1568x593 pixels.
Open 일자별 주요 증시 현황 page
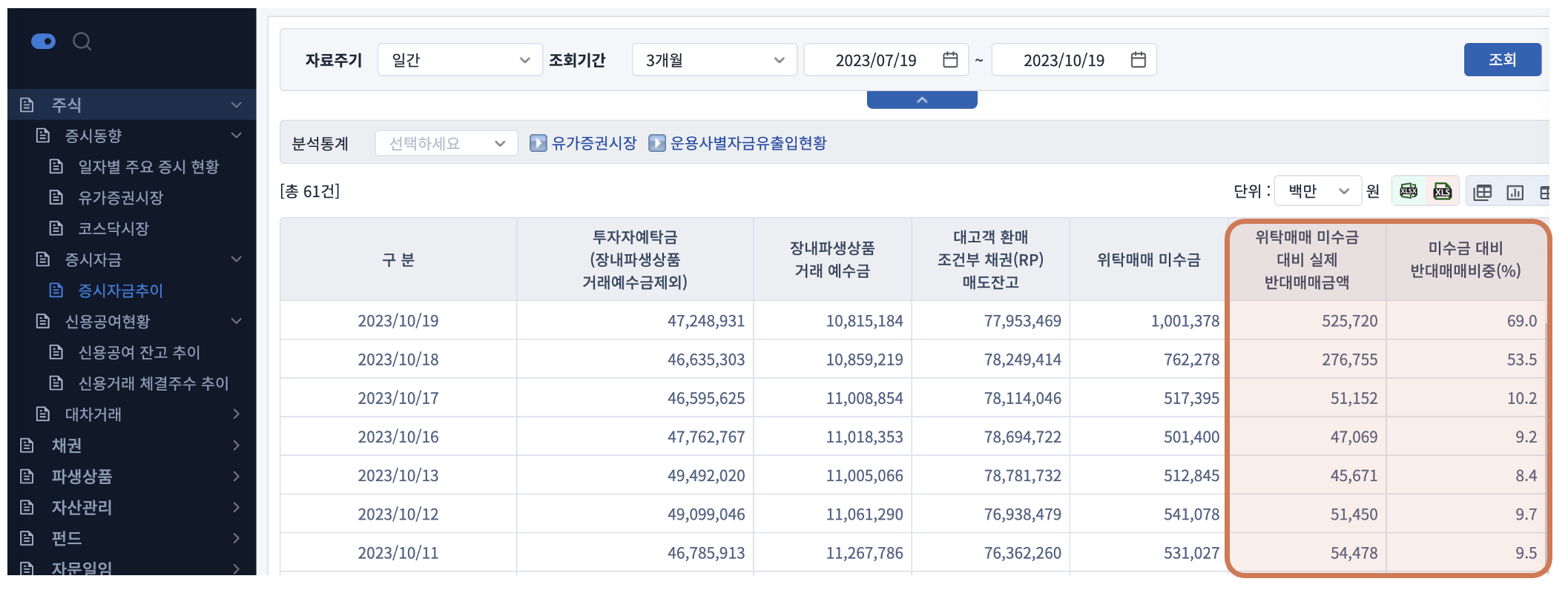coord(148,167)
